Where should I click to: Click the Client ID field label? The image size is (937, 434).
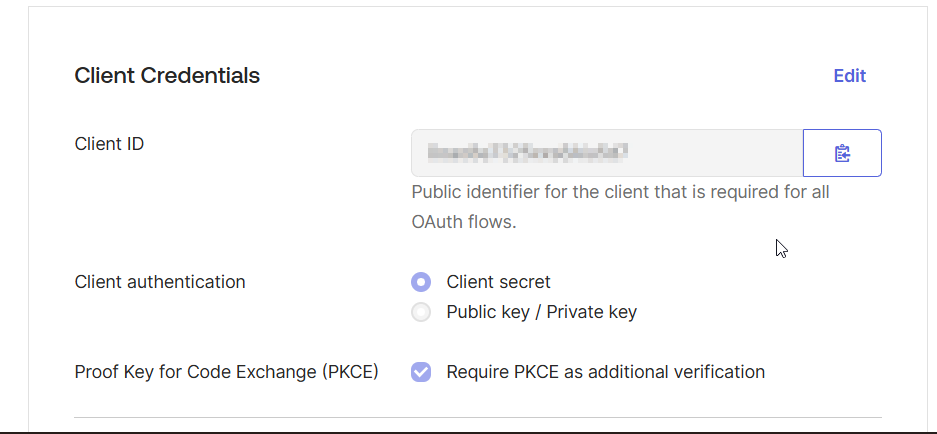(x=109, y=144)
